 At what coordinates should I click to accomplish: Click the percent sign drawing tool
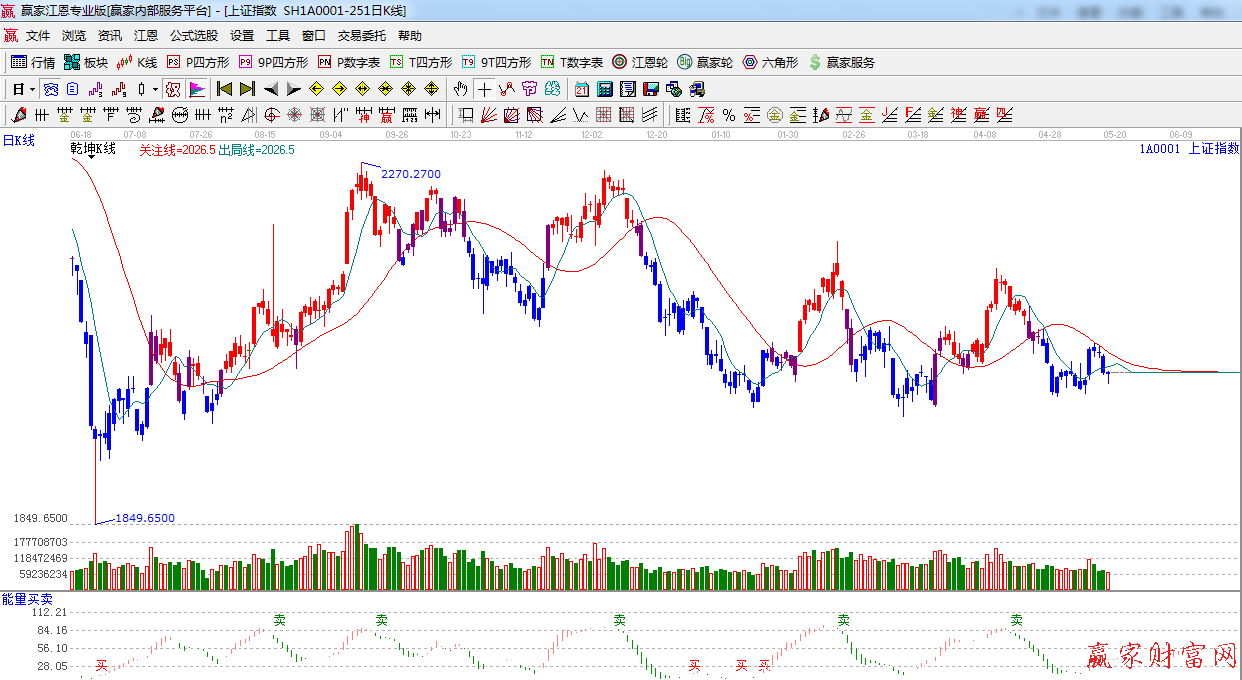click(x=729, y=115)
